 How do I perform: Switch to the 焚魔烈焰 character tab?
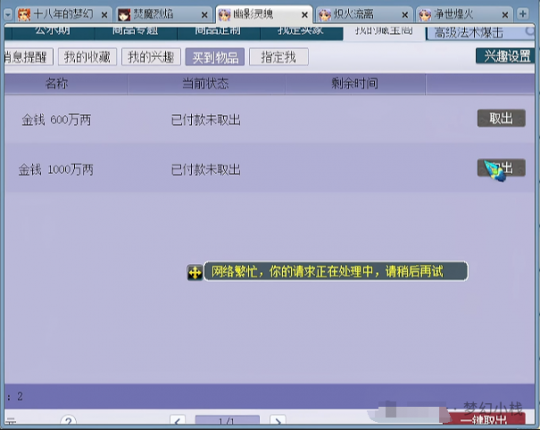(163, 14)
